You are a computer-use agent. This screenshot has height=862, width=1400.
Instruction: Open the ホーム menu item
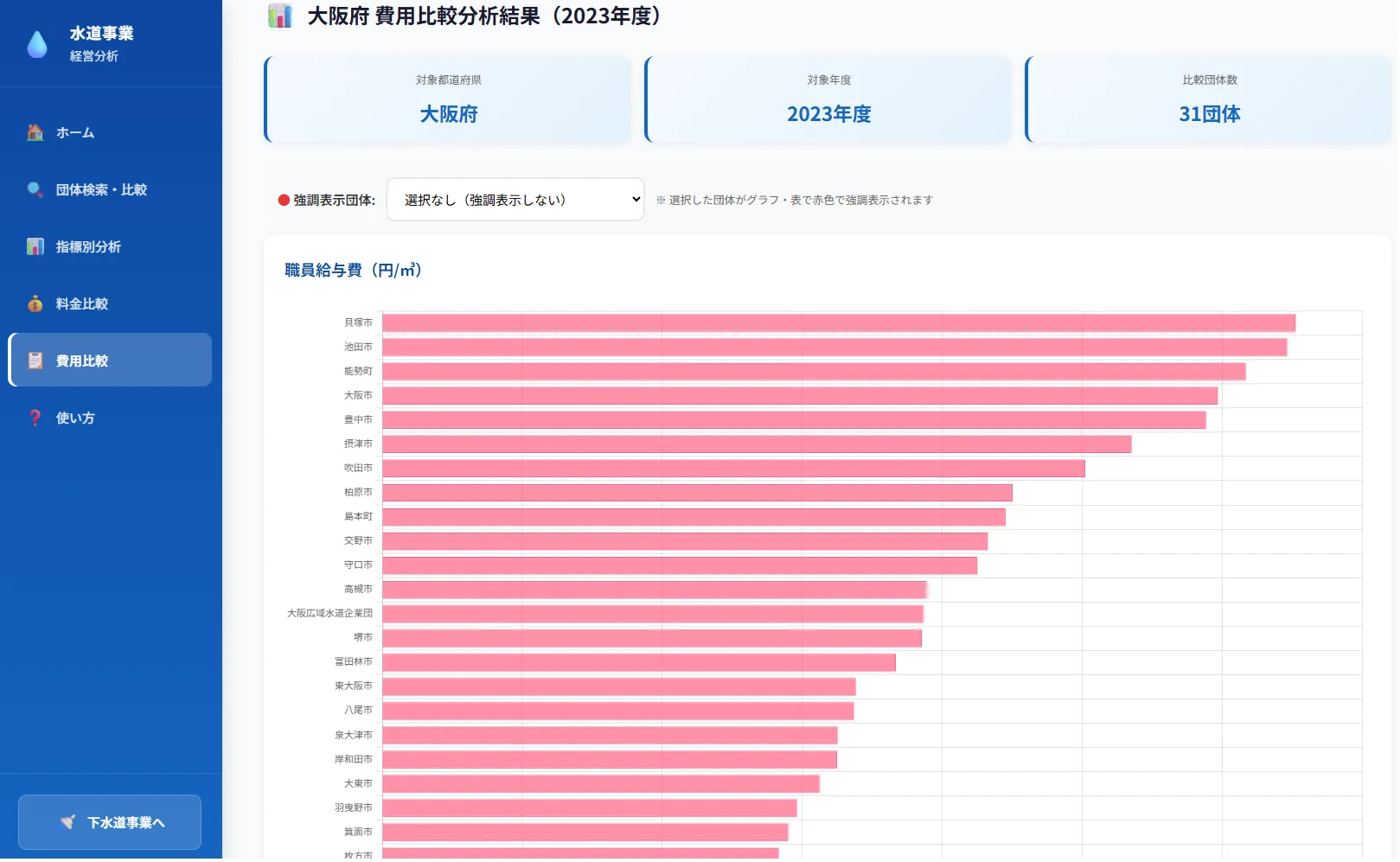point(110,132)
